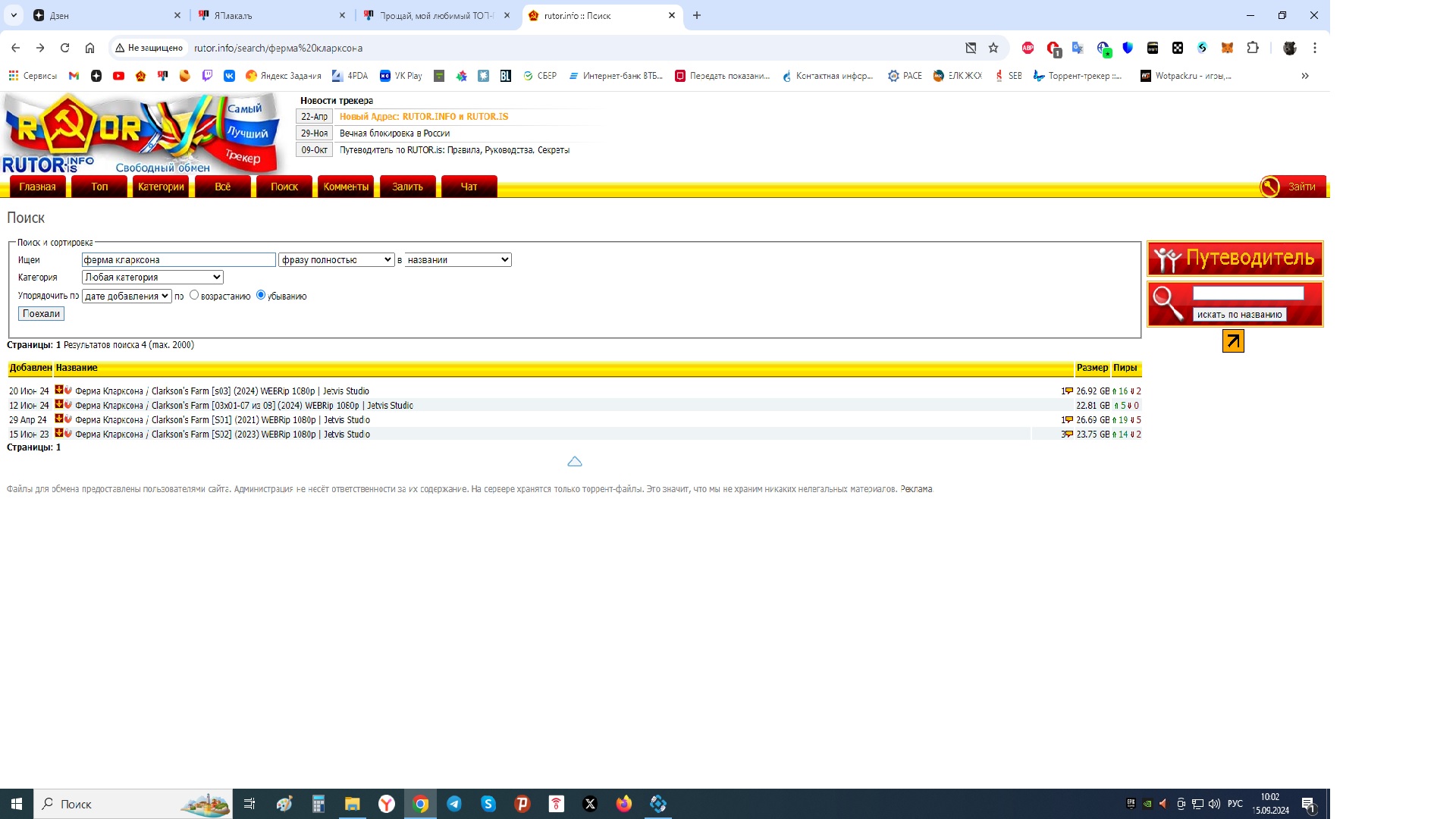1456x819 pixels.
Task: Open the MetaMask fox extension
Action: tap(1227, 48)
